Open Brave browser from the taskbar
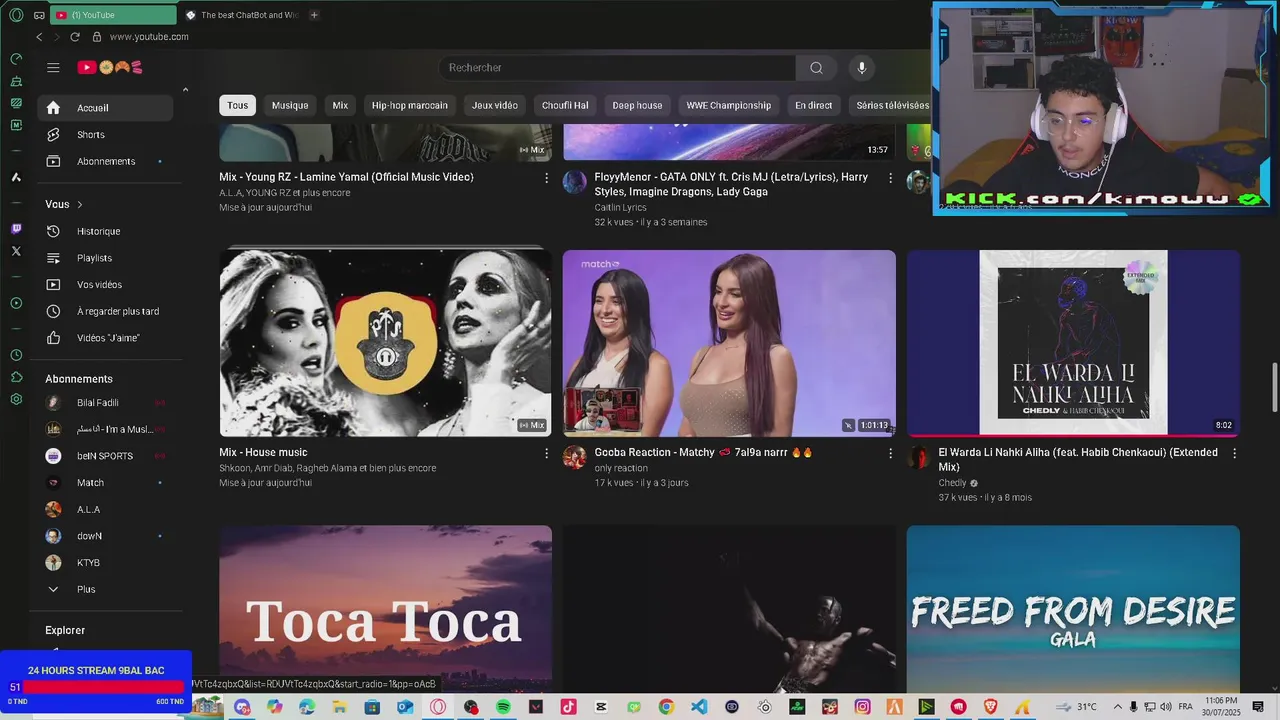The width and height of the screenshot is (1280, 720). (992, 707)
